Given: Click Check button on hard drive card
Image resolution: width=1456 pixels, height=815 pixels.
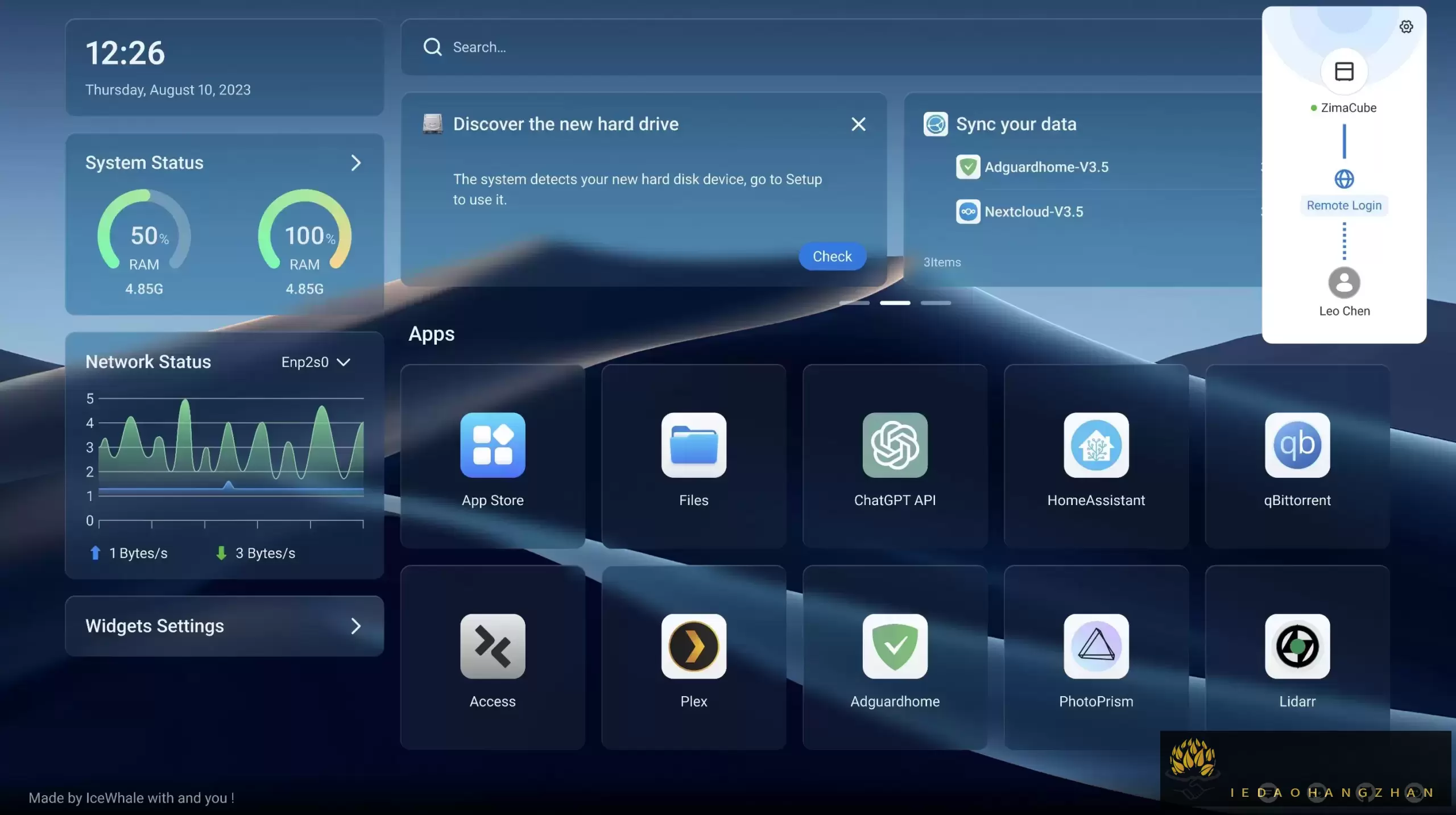Looking at the screenshot, I should [x=832, y=257].
